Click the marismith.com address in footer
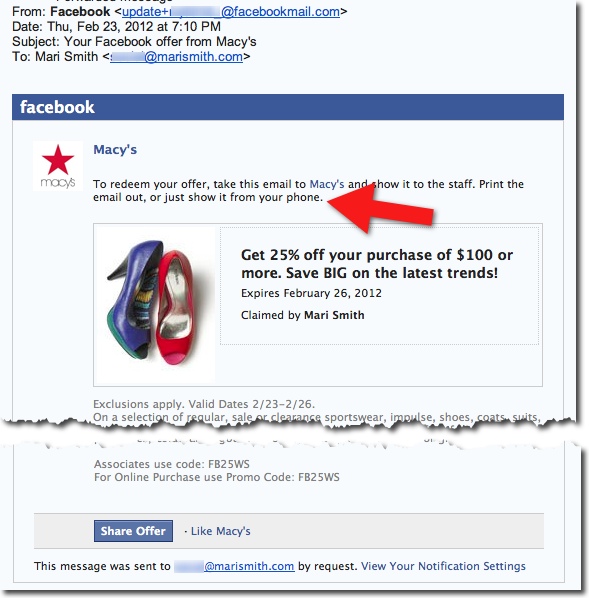 tap(234, 566)
